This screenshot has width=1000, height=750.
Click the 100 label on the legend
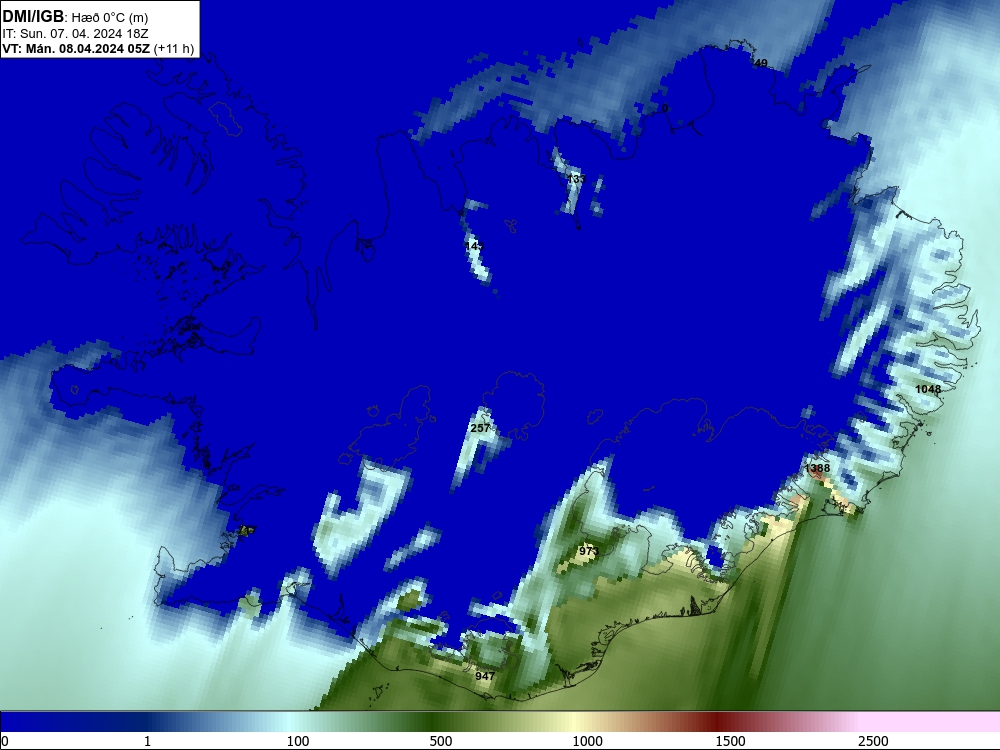298,741
